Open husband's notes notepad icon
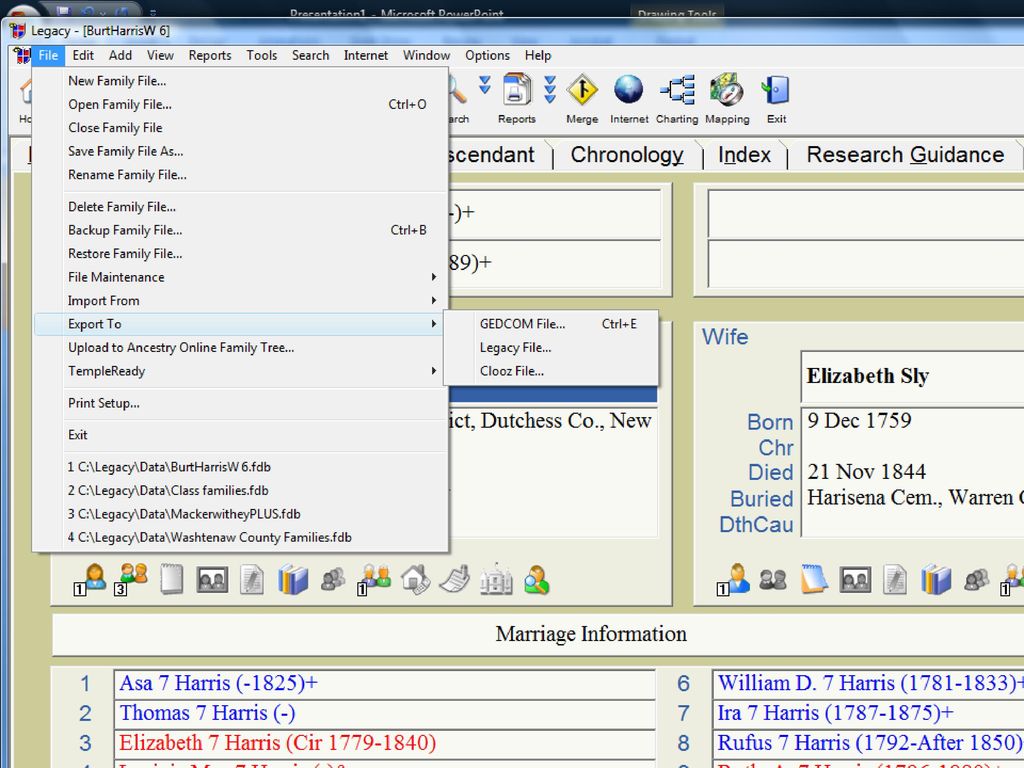1024x768 pixels. click(172, 579)
